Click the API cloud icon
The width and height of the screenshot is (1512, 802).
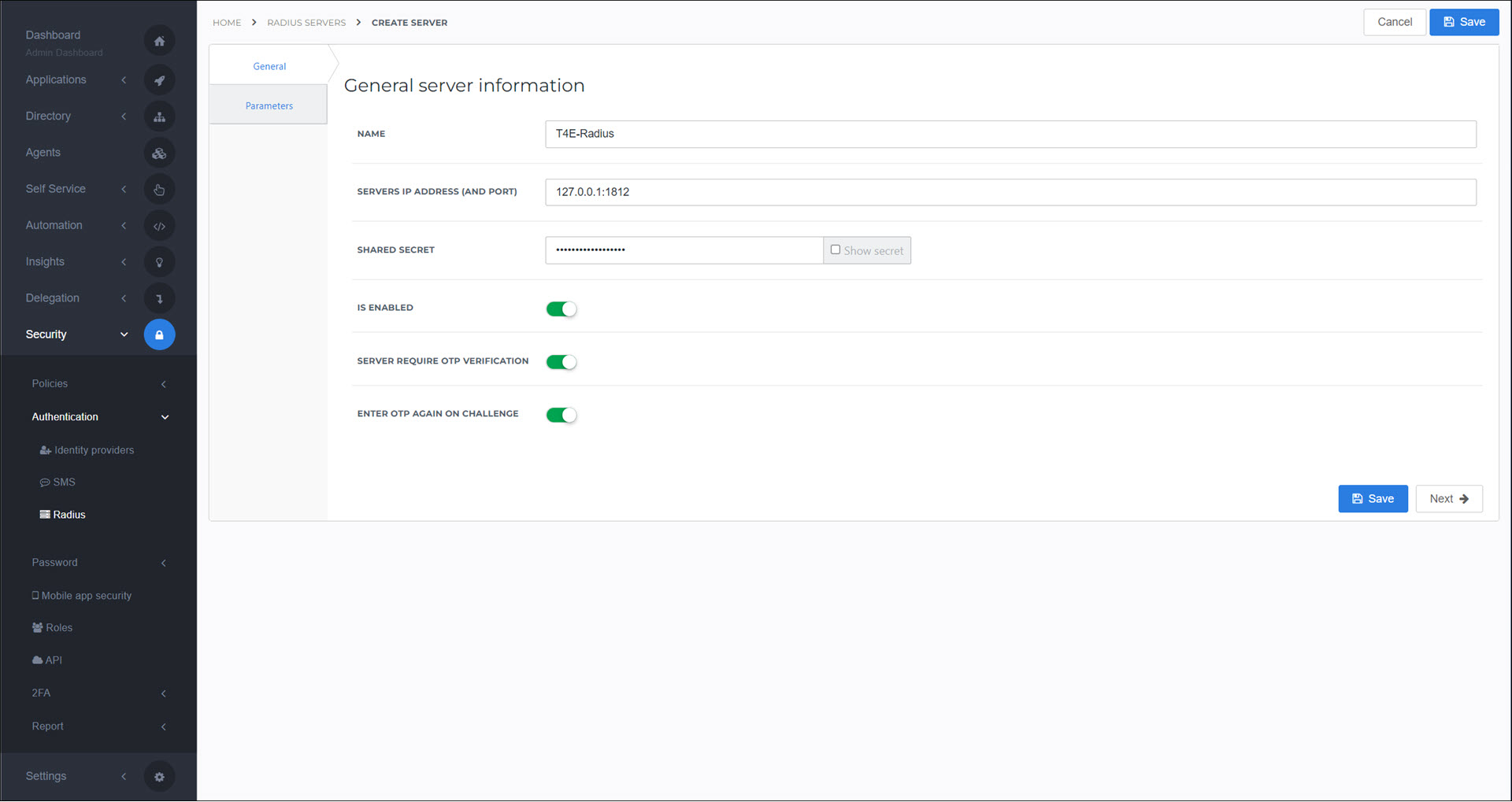pos(37,660)
